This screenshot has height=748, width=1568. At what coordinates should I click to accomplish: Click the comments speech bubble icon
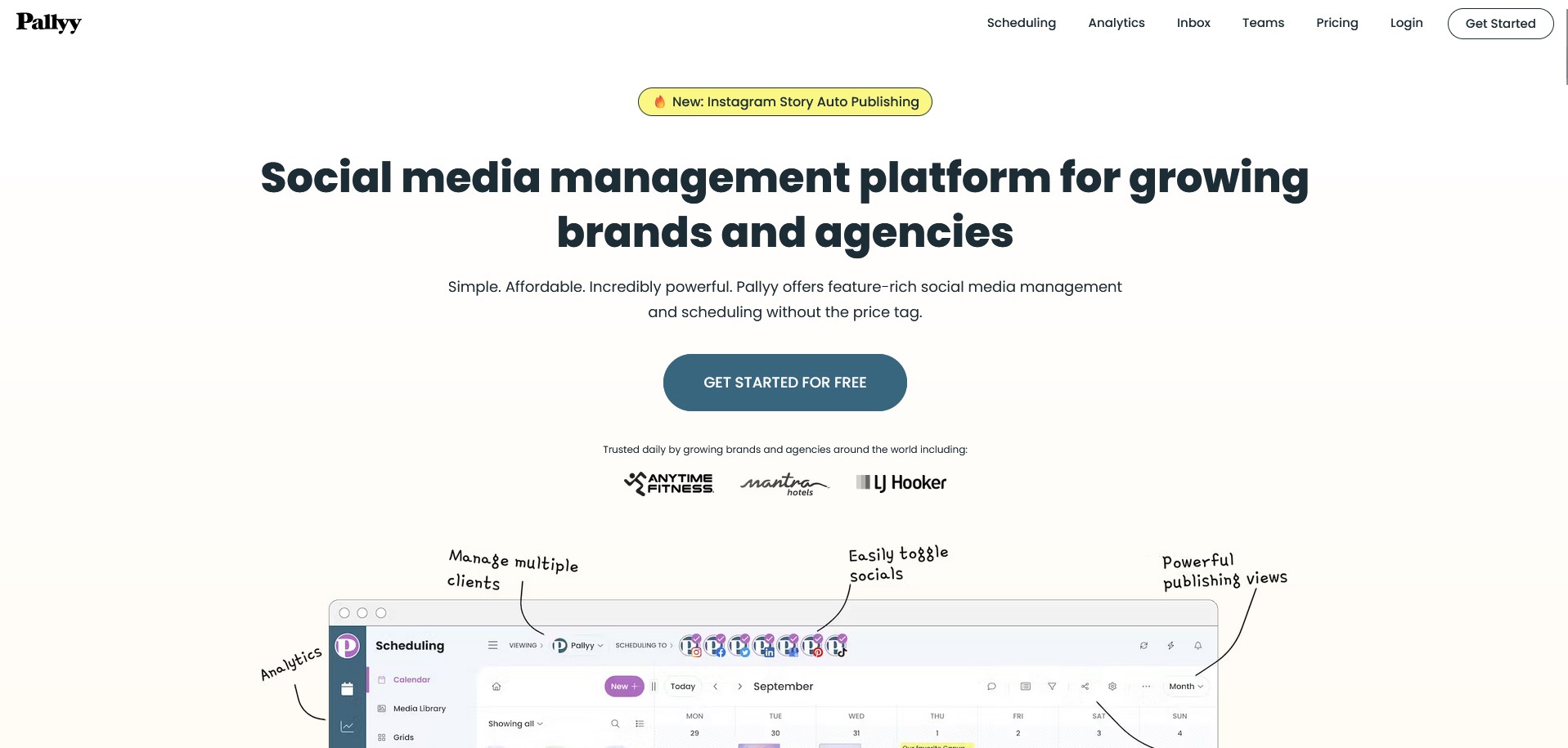point(991,687)
